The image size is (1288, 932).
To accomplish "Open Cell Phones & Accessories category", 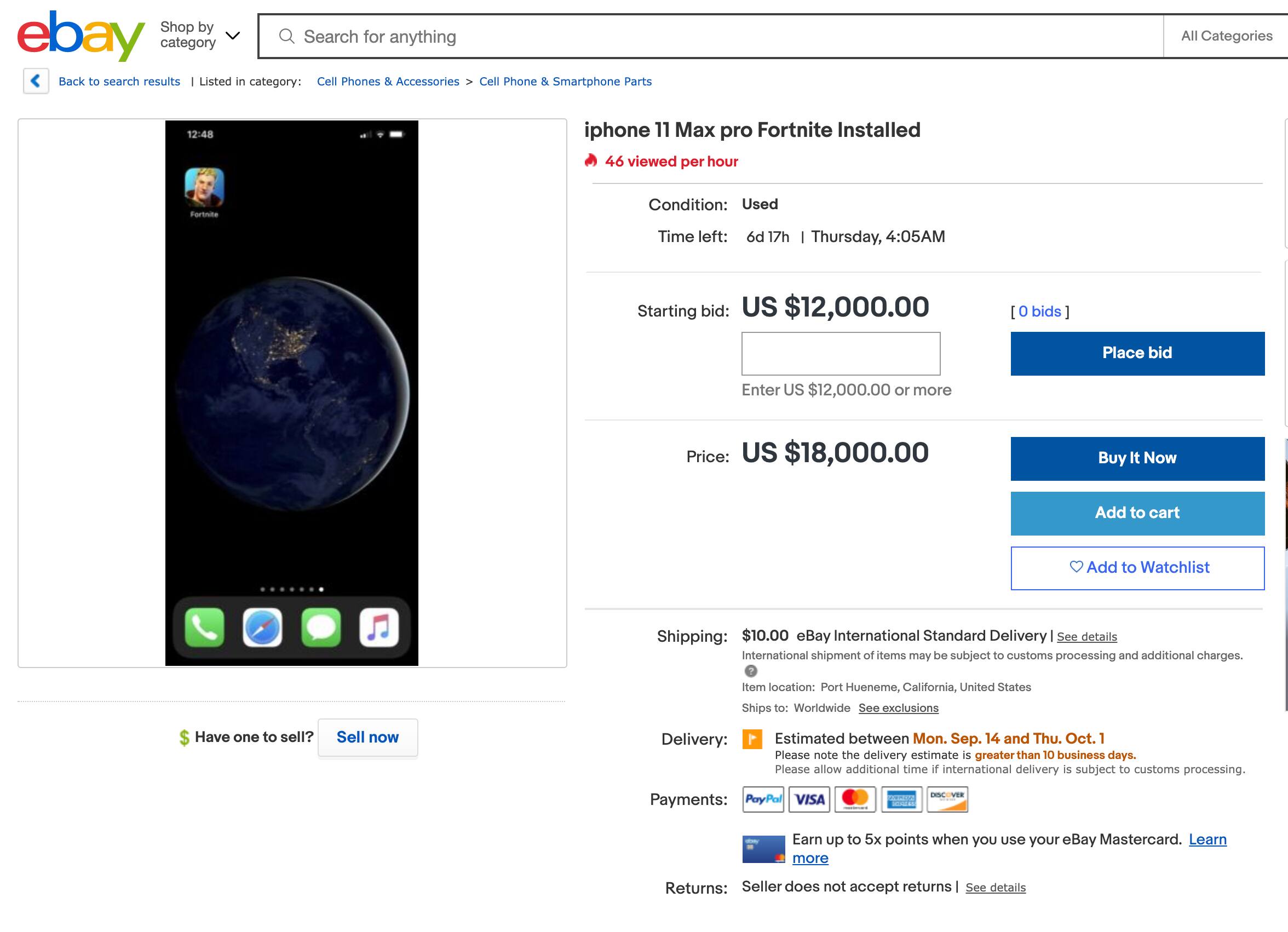I will tap(388, 81).
